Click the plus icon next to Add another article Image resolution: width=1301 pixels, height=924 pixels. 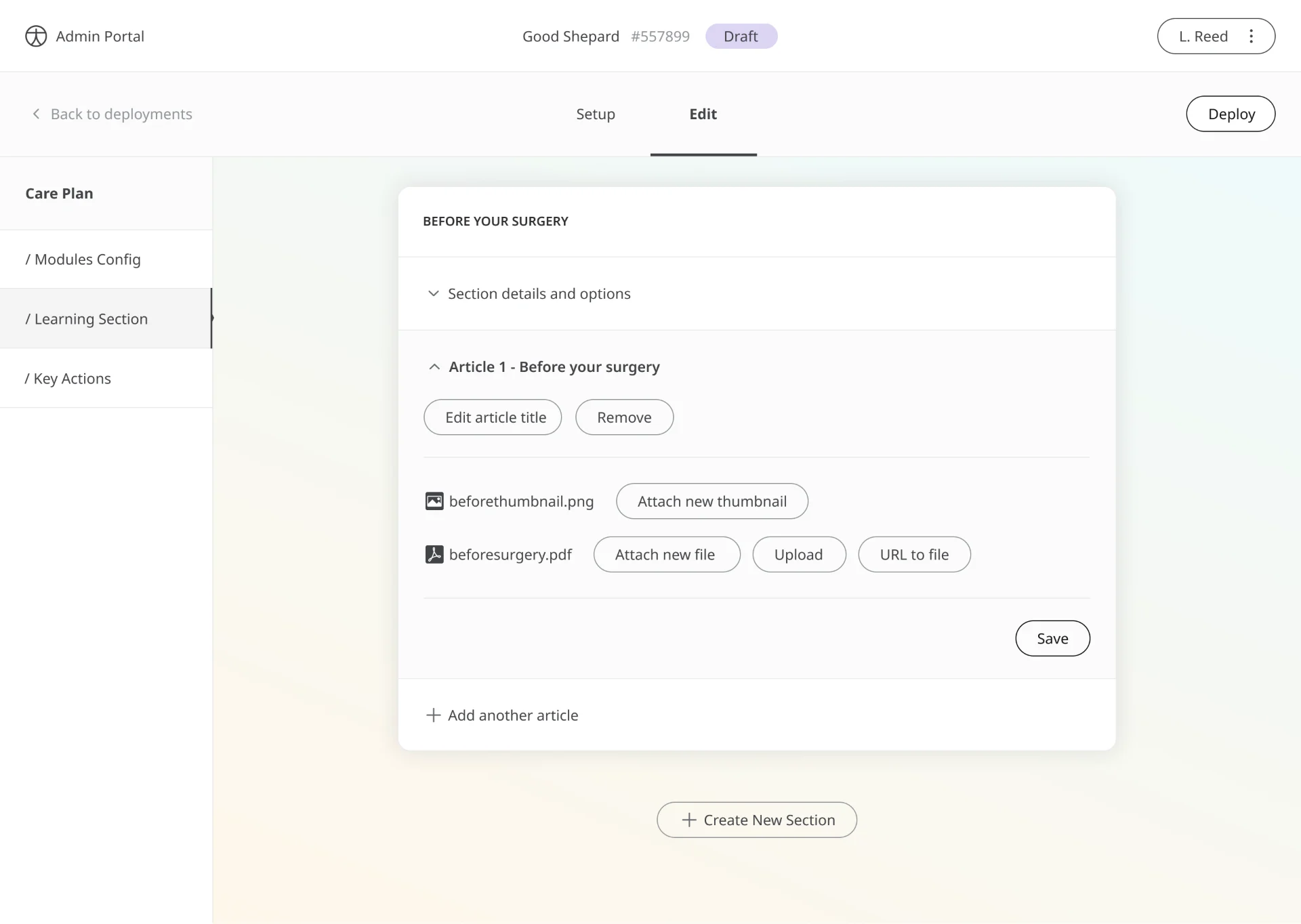click(433, 715)
